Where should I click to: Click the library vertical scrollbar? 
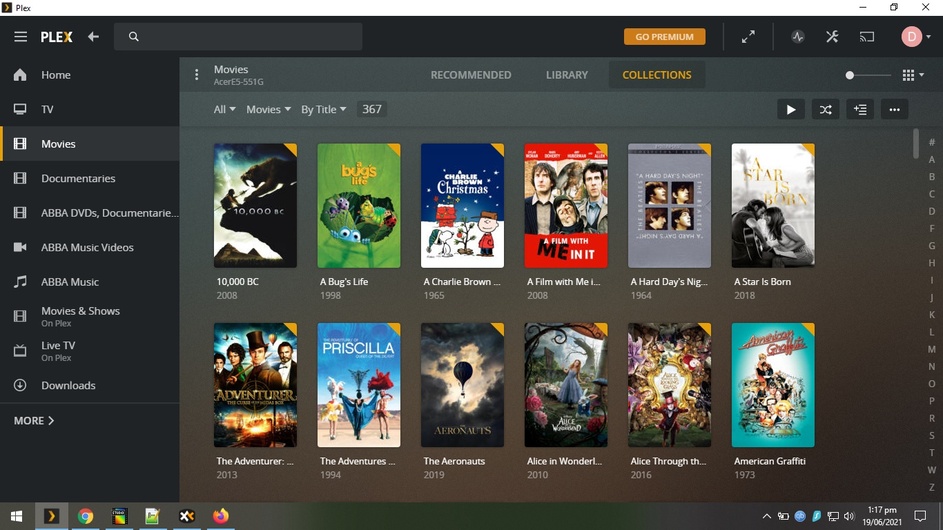click(x=916, y=143)
